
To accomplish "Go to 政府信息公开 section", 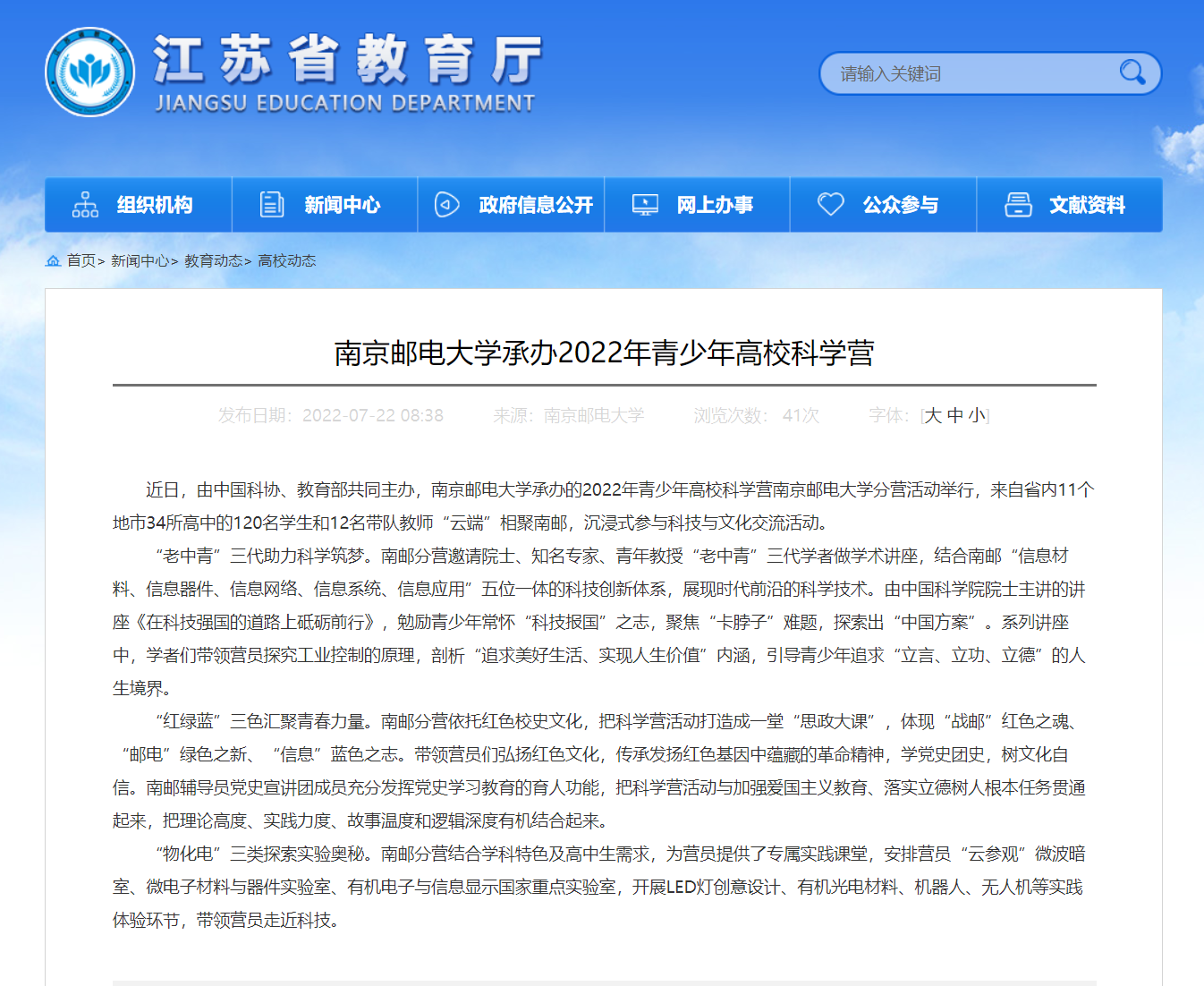I will pos(535,205).
